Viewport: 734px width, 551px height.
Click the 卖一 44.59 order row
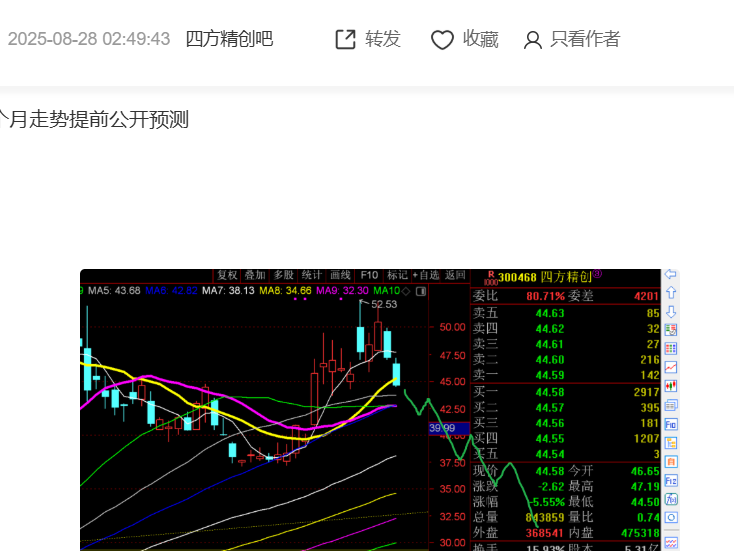click(x=565, y=375)
